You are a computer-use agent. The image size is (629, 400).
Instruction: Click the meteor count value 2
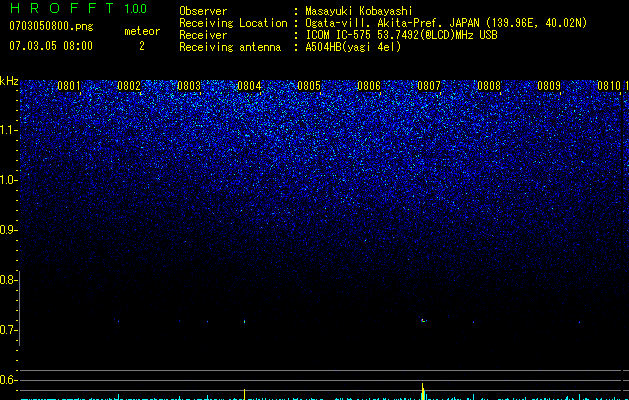point(142,46)
